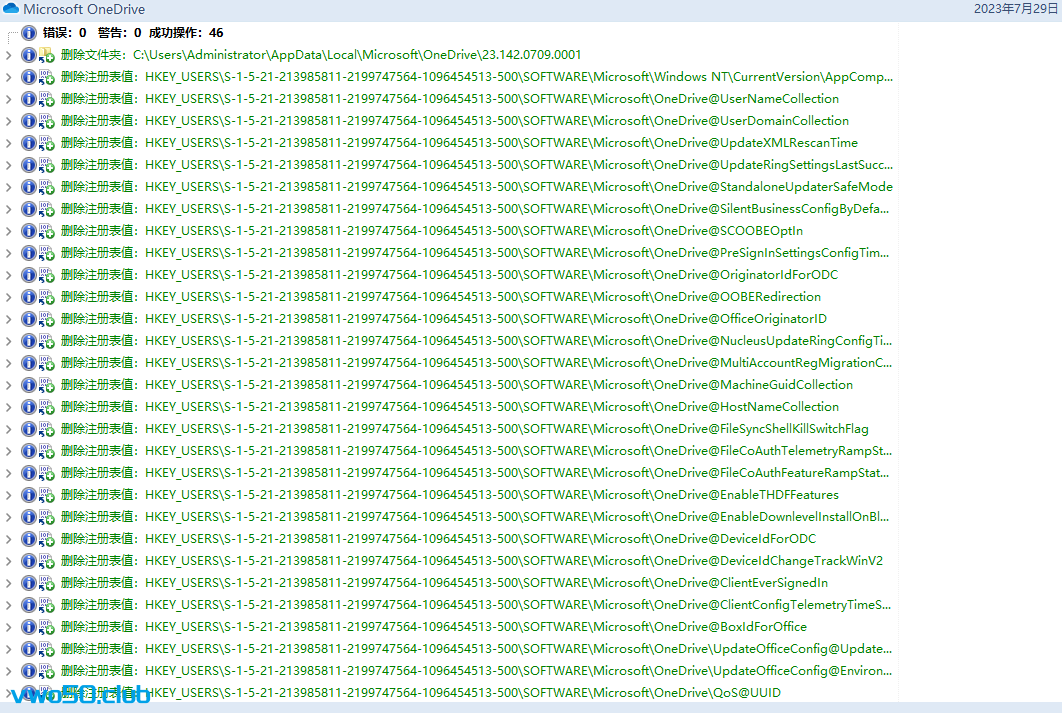
Task: Click the registry icon on the UserNameCollection row
Action: (x=46, y=99)
